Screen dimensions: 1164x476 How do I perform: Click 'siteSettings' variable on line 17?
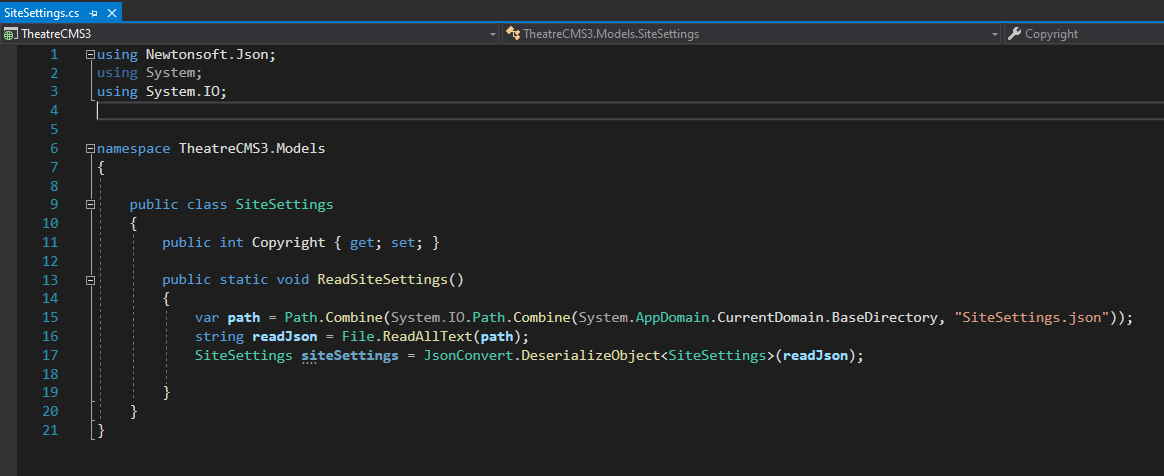click(x=350, y=356)
